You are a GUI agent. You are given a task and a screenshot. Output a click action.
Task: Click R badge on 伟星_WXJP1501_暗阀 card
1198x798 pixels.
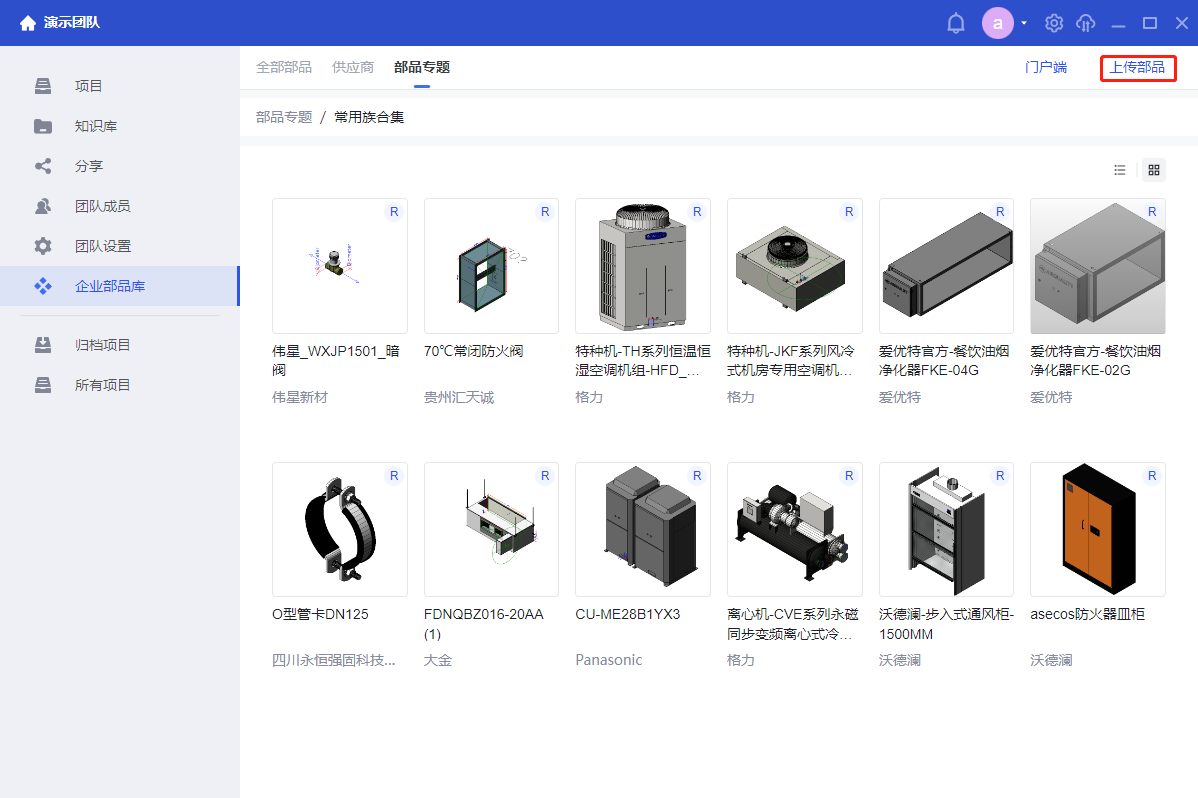[393, 212]
